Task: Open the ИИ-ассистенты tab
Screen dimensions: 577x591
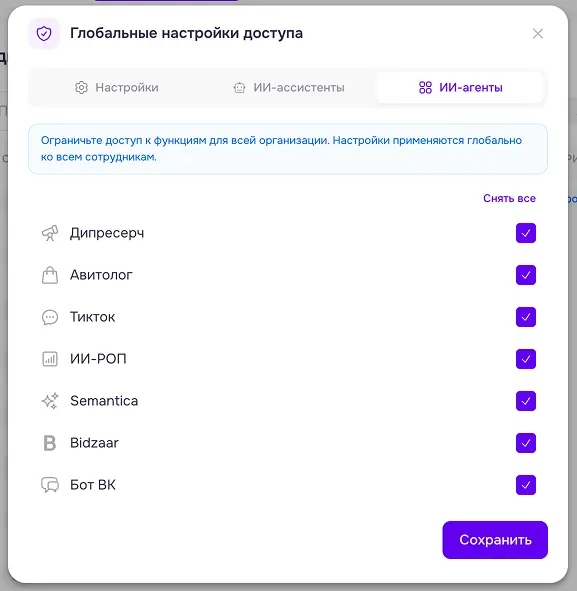Action: coord(288,87)
